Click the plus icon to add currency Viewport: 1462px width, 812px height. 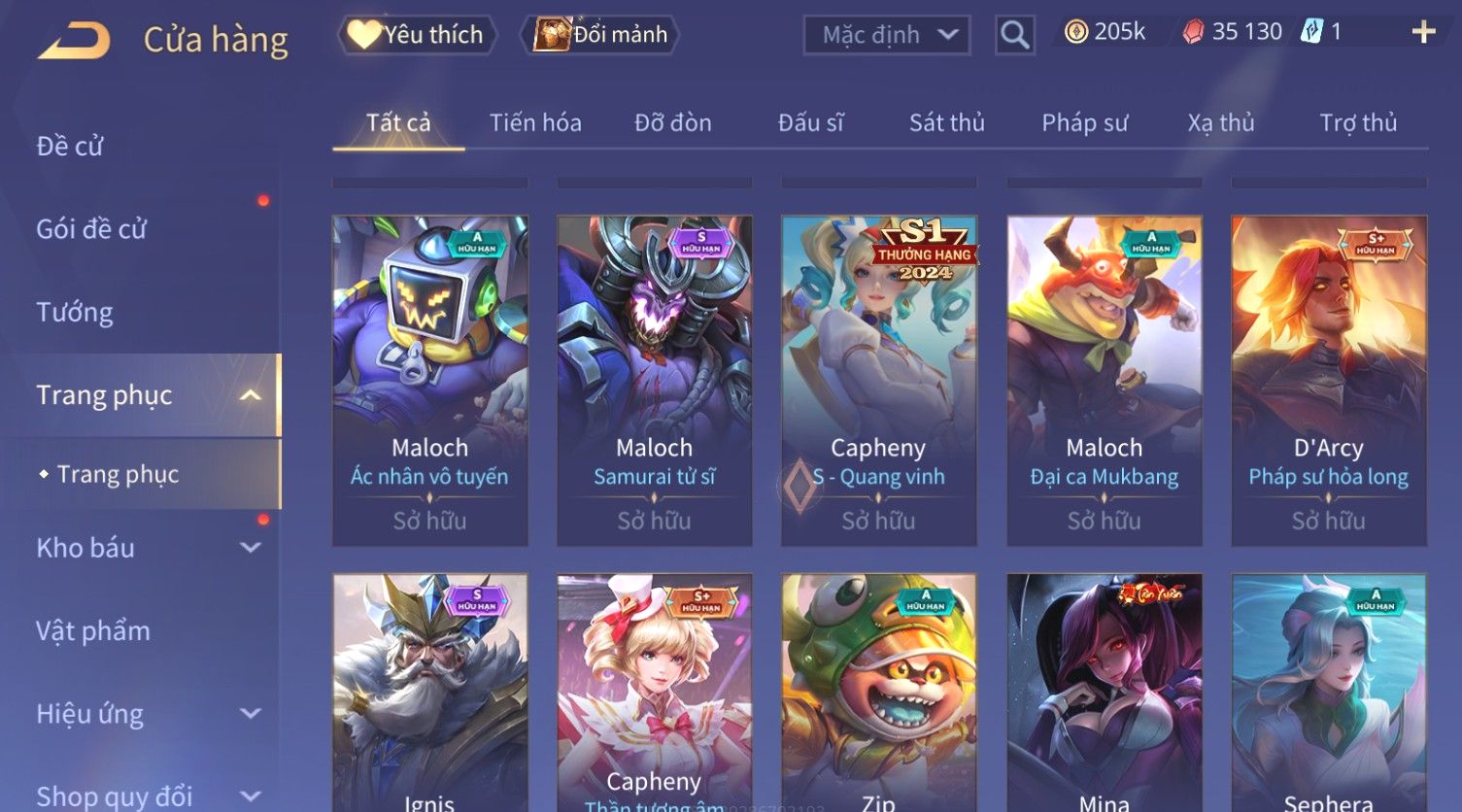(x=1424, y=32)
